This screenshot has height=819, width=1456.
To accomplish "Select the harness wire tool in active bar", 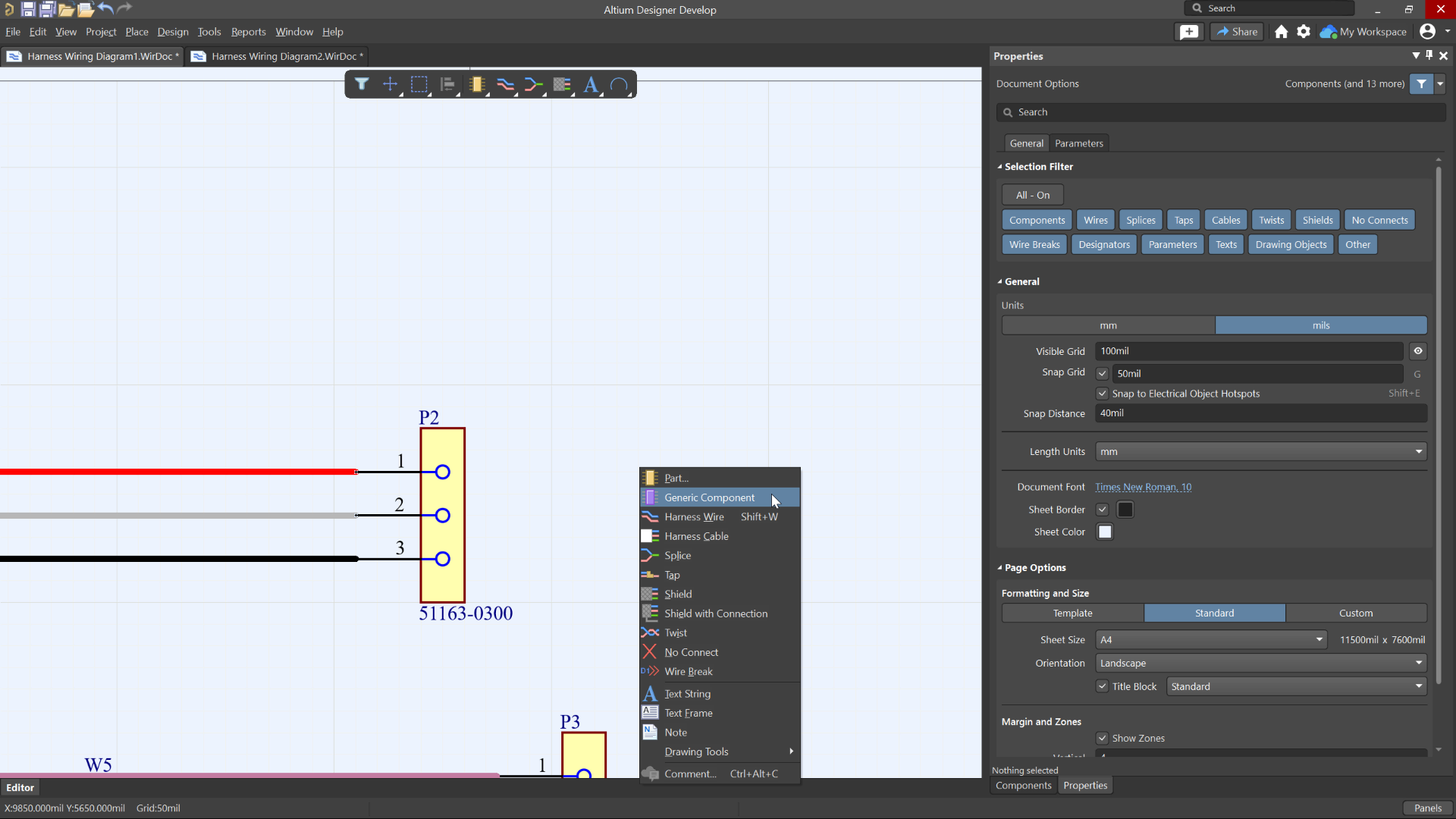I will [505, 84].
